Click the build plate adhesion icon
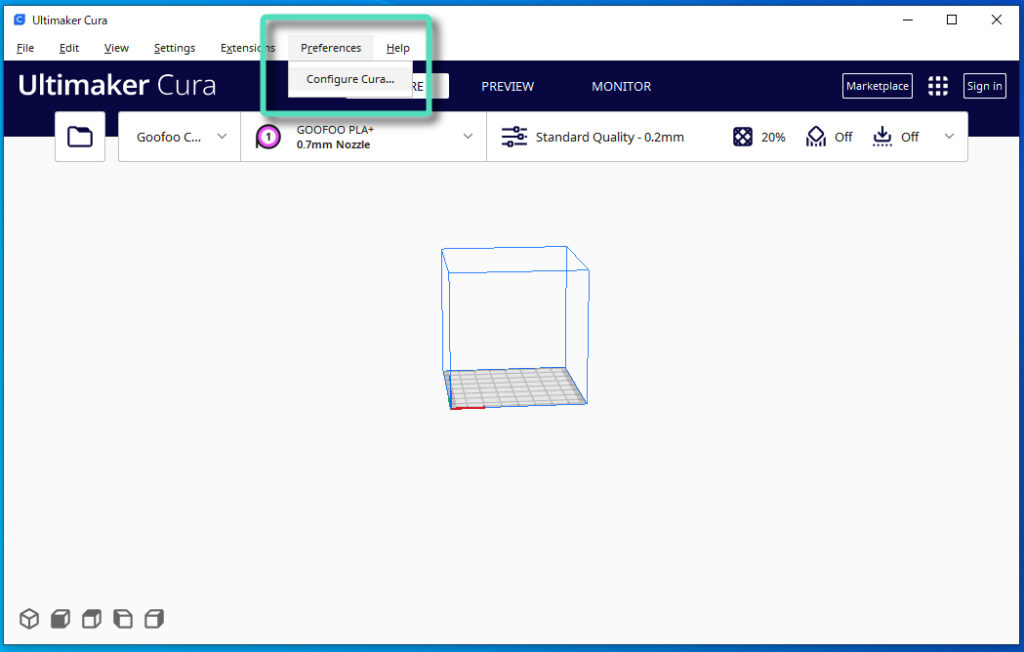The width and height of the screenshot is (1024, 652). [882, 137]
